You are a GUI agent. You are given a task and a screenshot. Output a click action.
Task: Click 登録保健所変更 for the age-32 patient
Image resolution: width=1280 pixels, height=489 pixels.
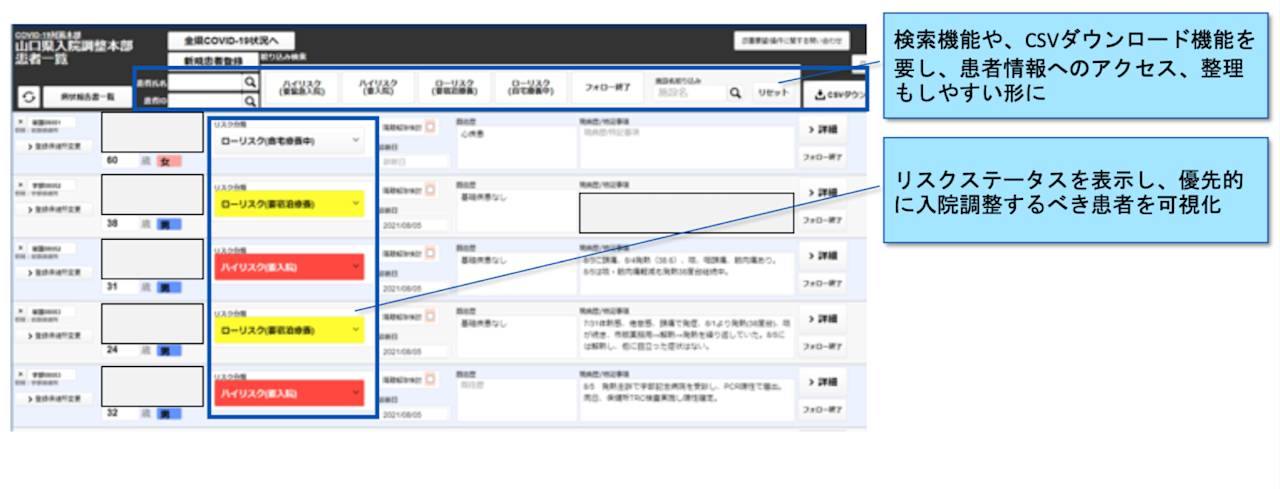[x=54, y=398]
